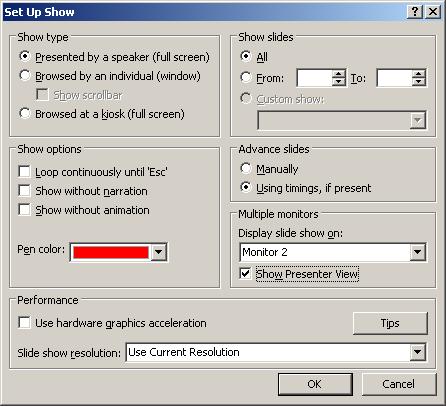Open the Pen color dropdown arrow
Viewport: 446px width, 406px height.
click(159, 252)
